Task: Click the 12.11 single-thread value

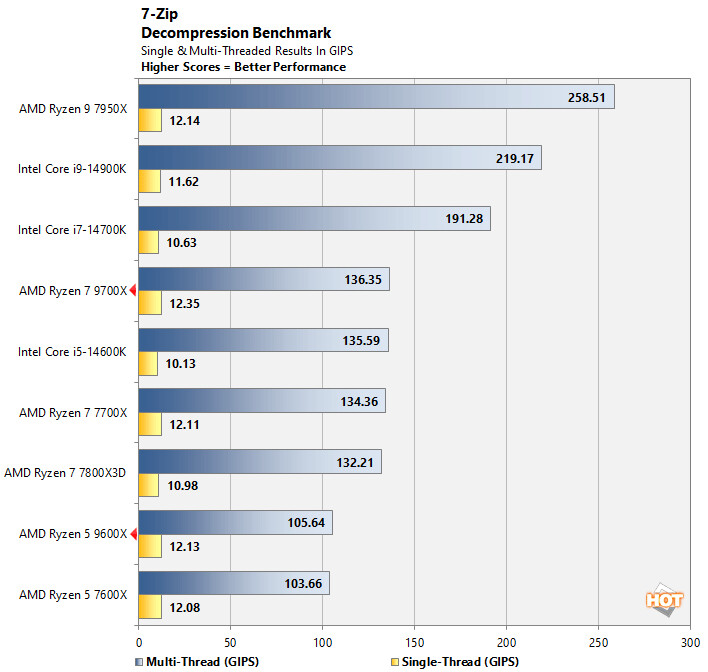Action: (184, 425)
